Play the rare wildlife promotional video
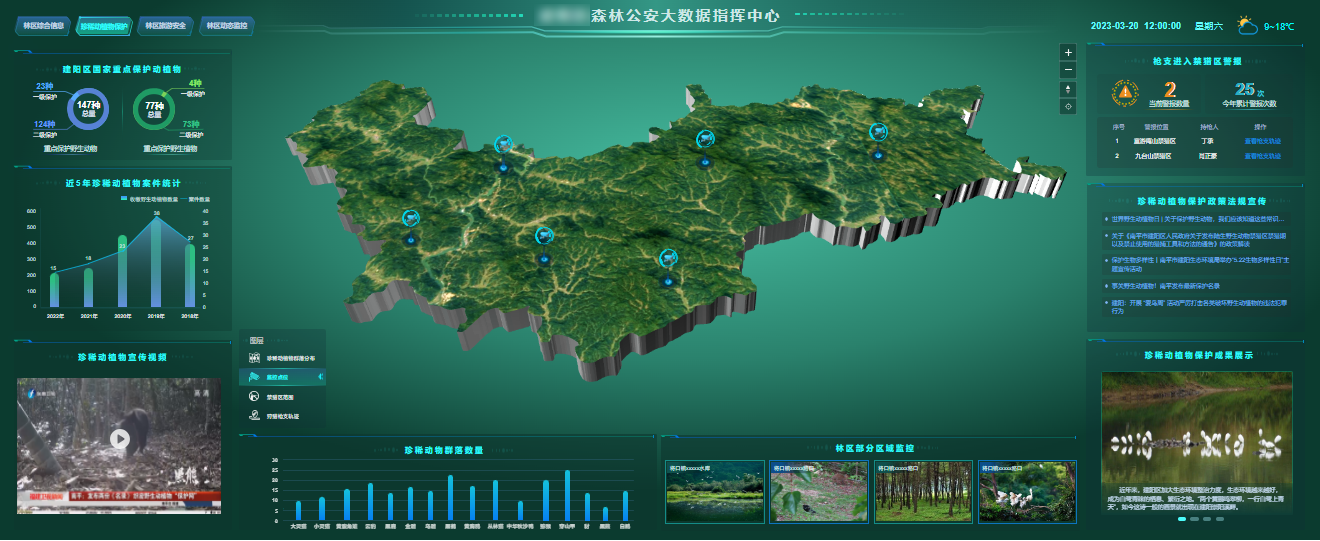Screen dimensions: 1320x541 tap(120, 438)
